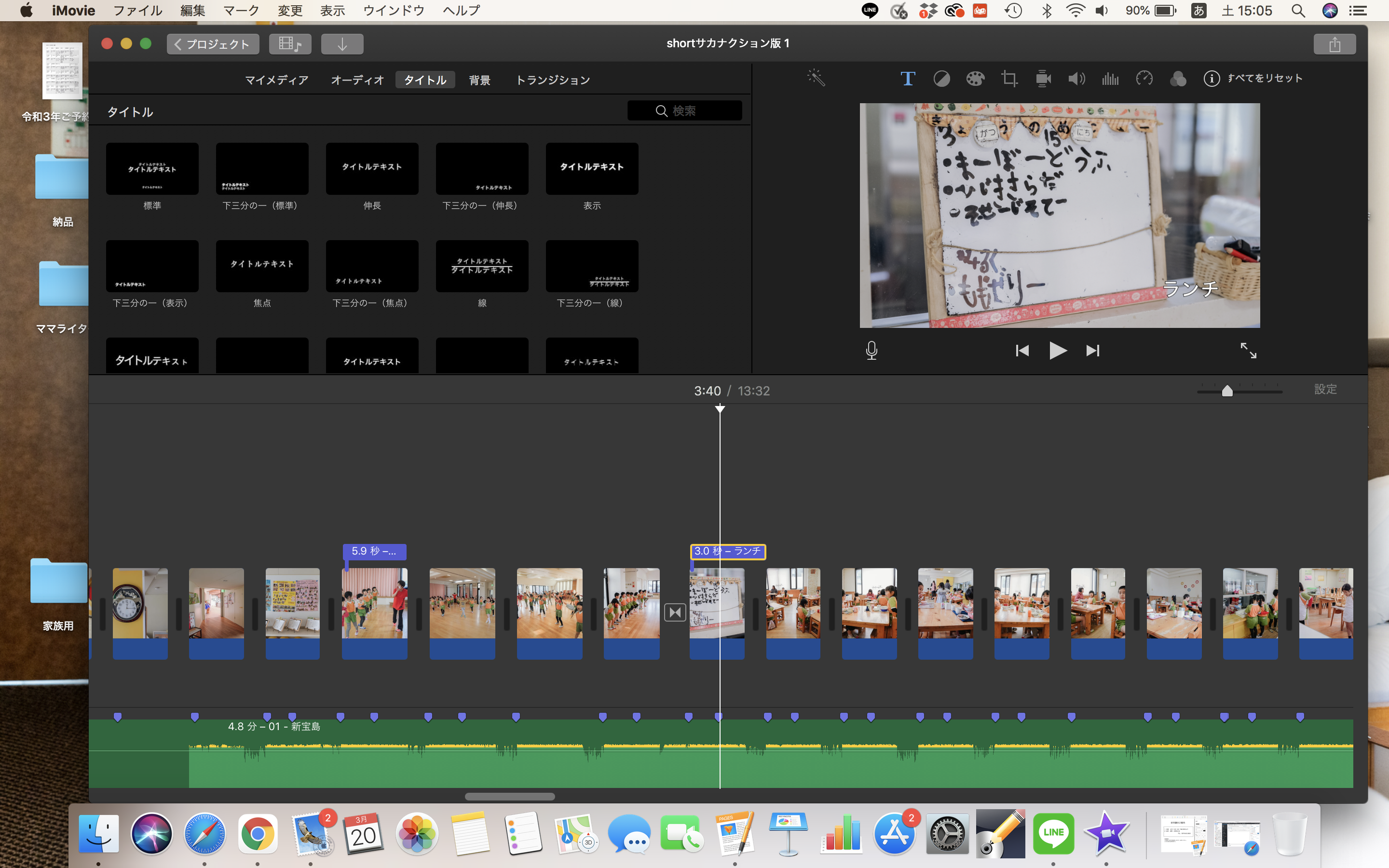The height and width of the screenshot is (868, 1389).
Task: Open the title text settings icon
Action: (x=908, y=78)
